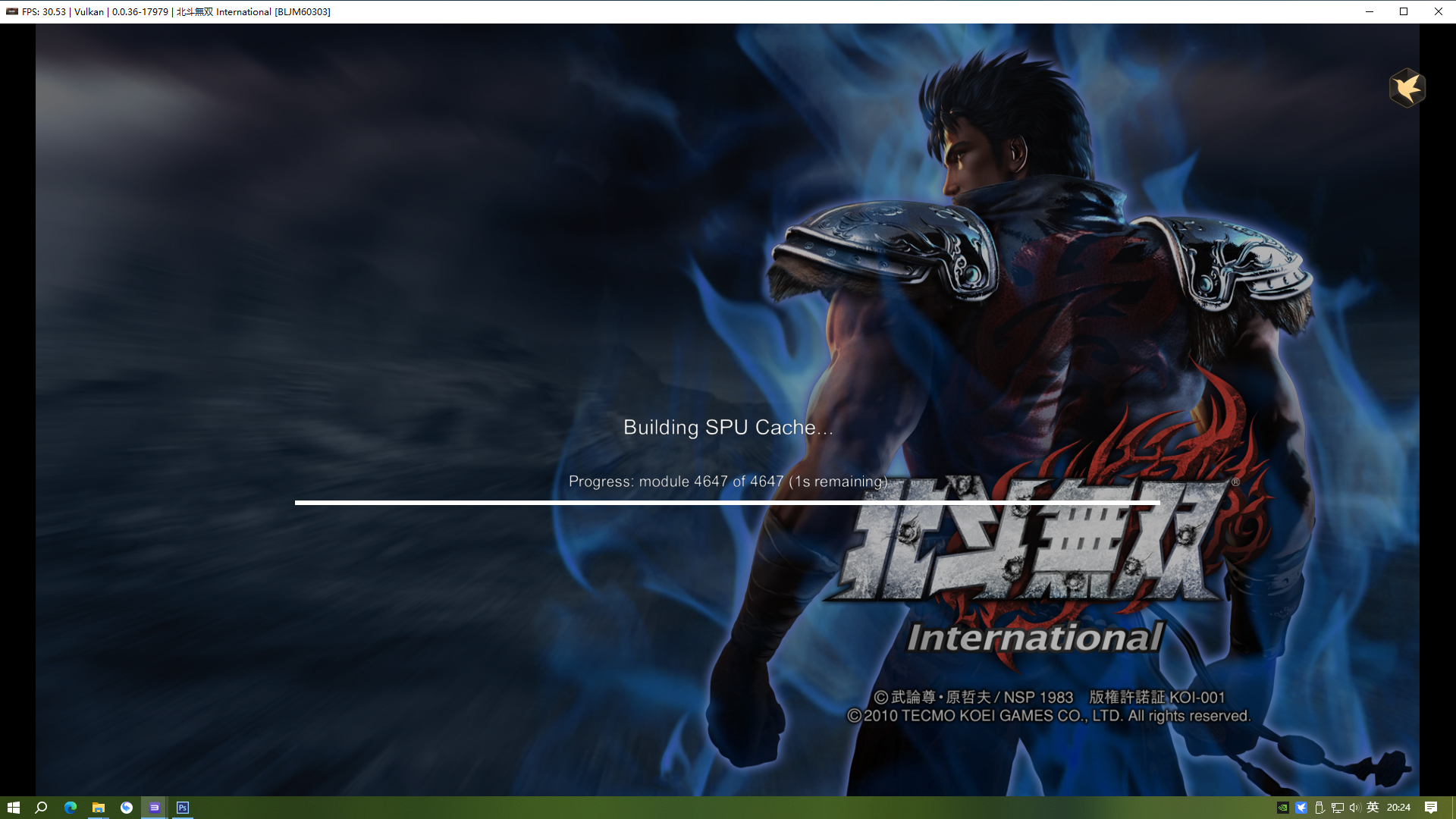Viewport: 1456px width, 819px height.
Task: Click the hexagonal bird overlay icon
Action: pos(1407,88)
